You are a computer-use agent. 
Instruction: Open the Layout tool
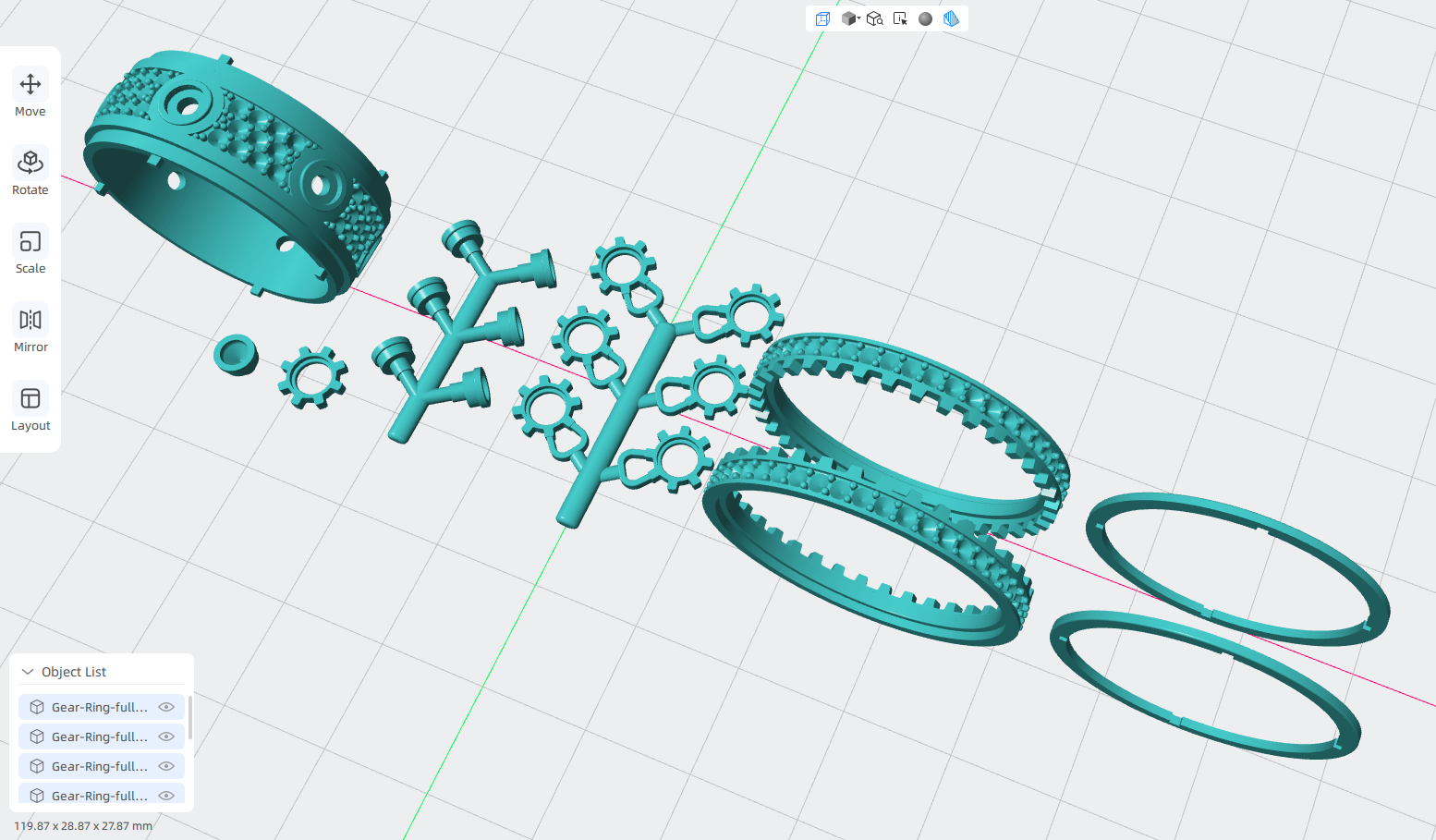[30, 408]
